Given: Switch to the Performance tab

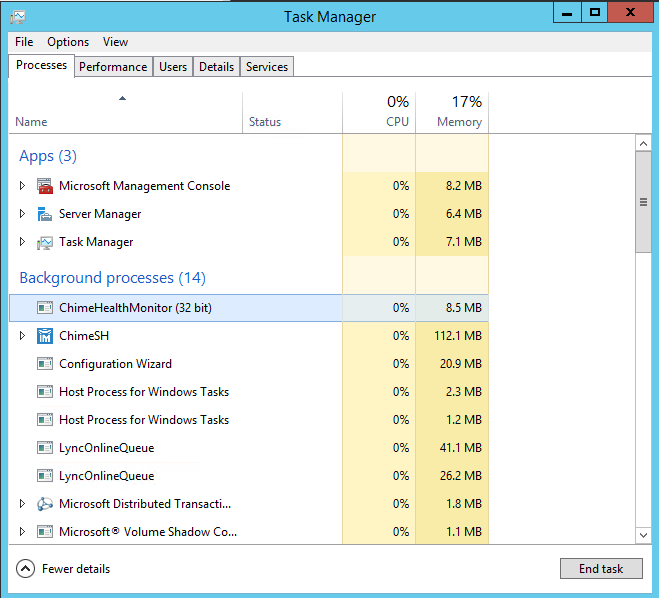Looking at the screenshot, I should [x=113, y=67].
